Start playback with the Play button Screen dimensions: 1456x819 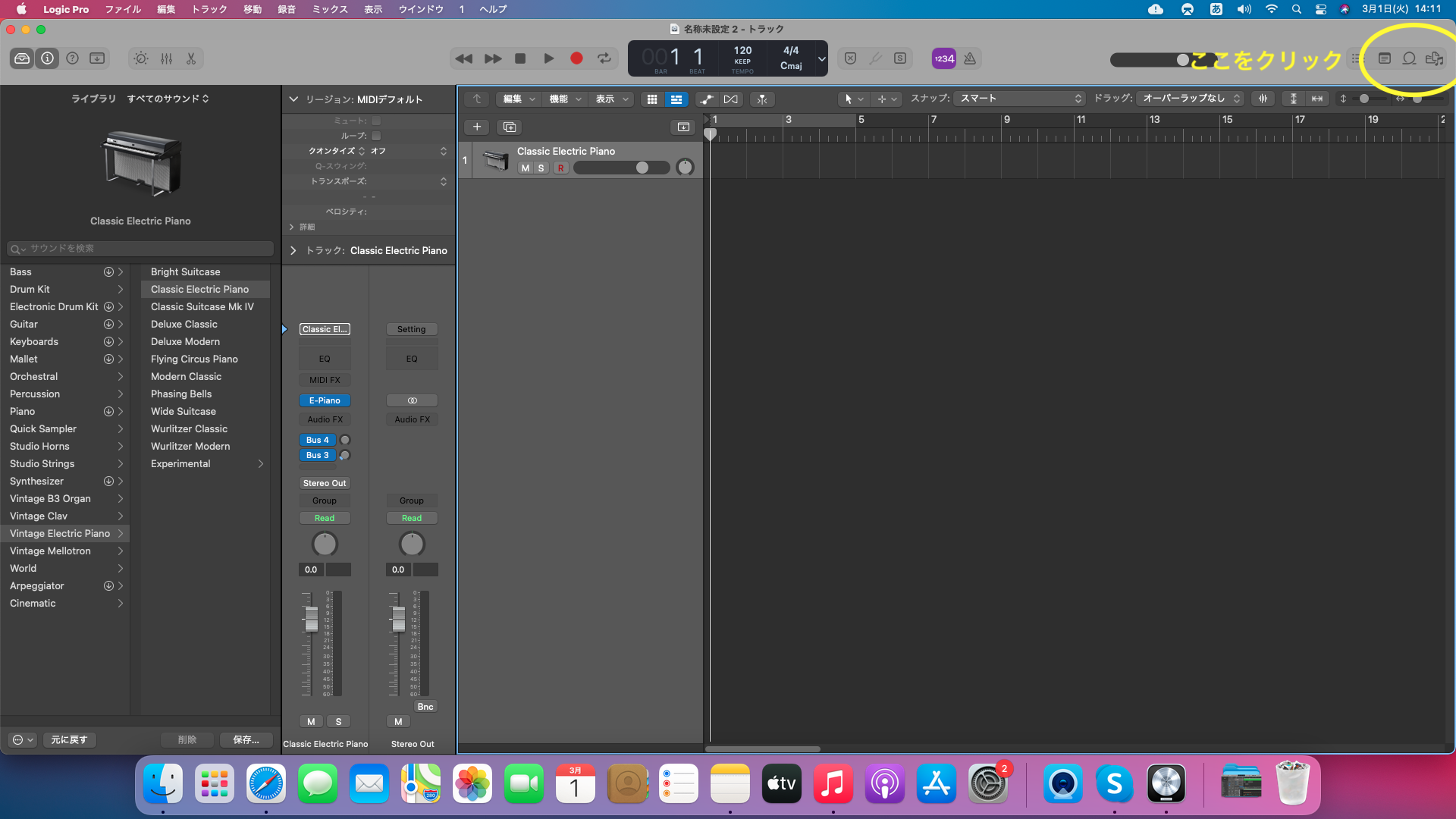point(549,58)
